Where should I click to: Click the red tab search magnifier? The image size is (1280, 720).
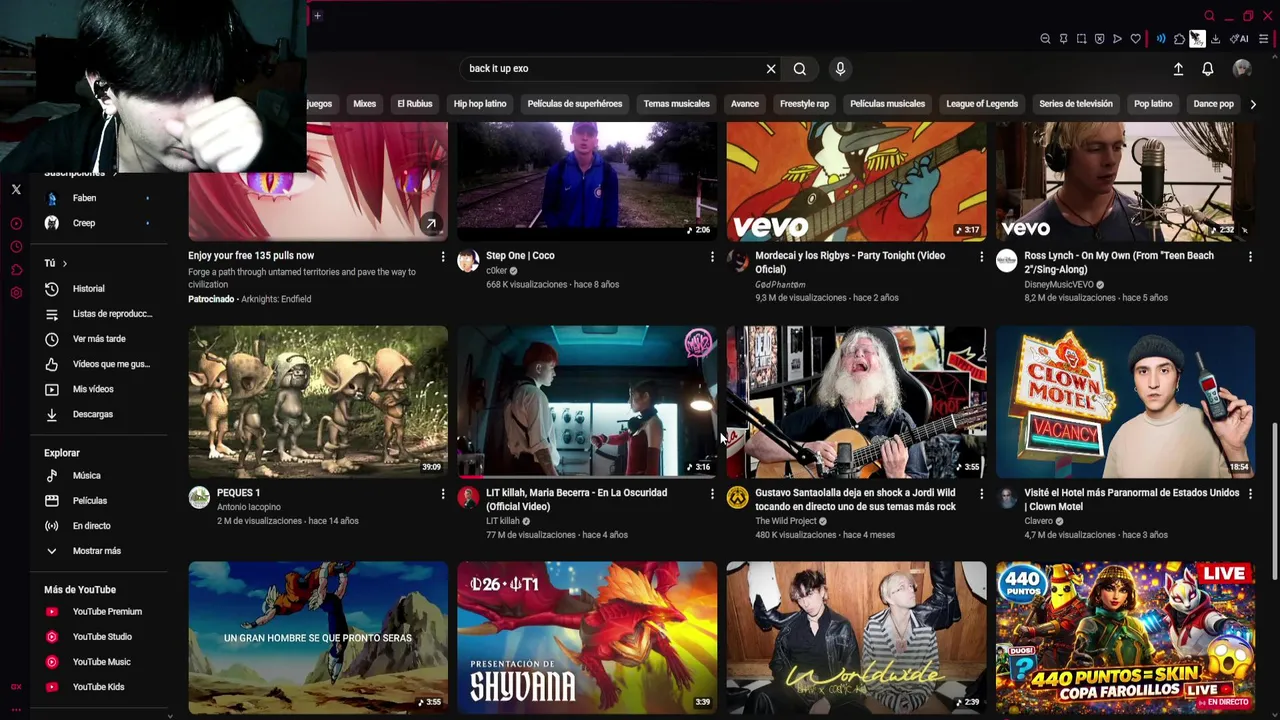point(1209,16)
